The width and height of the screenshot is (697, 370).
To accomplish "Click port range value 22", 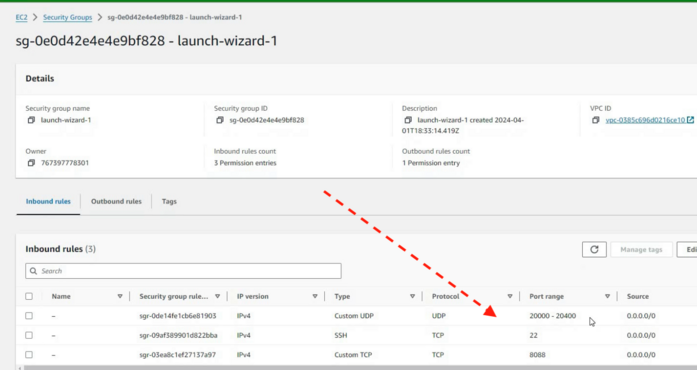I will 533,335.
